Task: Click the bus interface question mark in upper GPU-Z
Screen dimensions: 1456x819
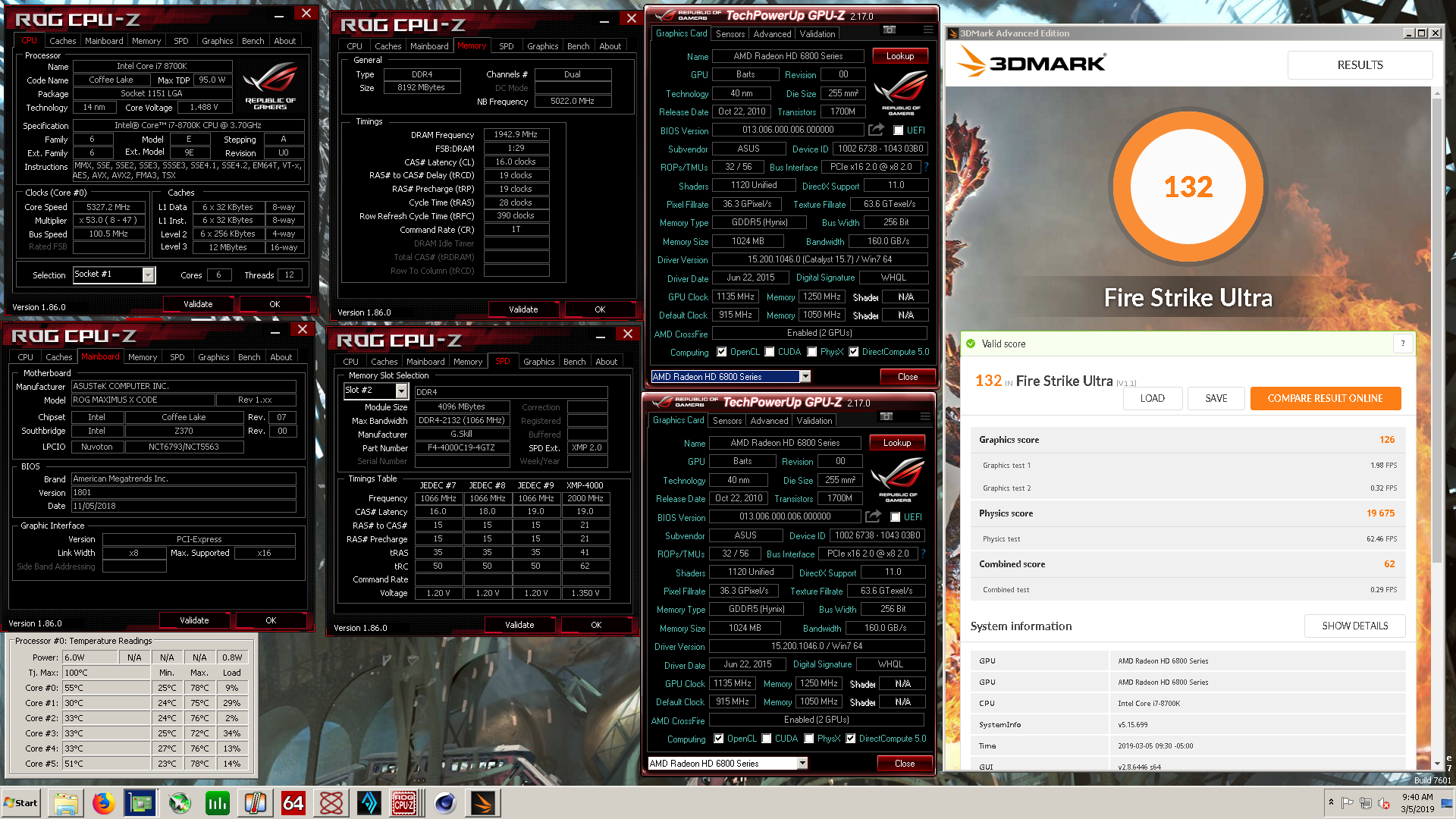Action: point(927,167)
